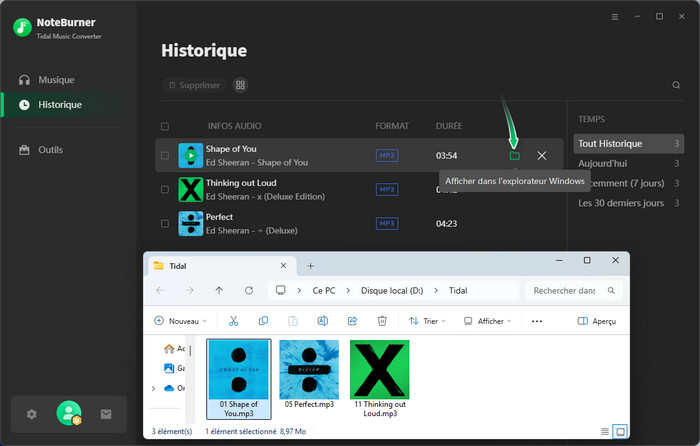Screen dimensions: 700x446
Task: Play Shape of You from the album thumbnail
Action: tap(190, 156)
